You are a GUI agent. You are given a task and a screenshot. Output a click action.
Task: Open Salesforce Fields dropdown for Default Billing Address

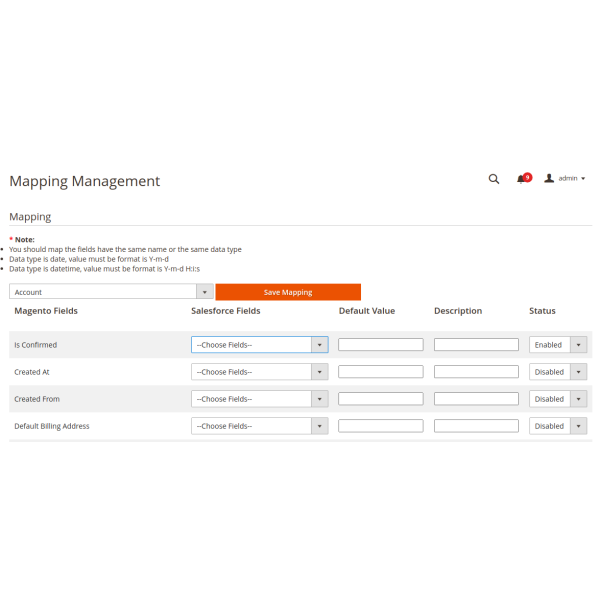[259, 426]
